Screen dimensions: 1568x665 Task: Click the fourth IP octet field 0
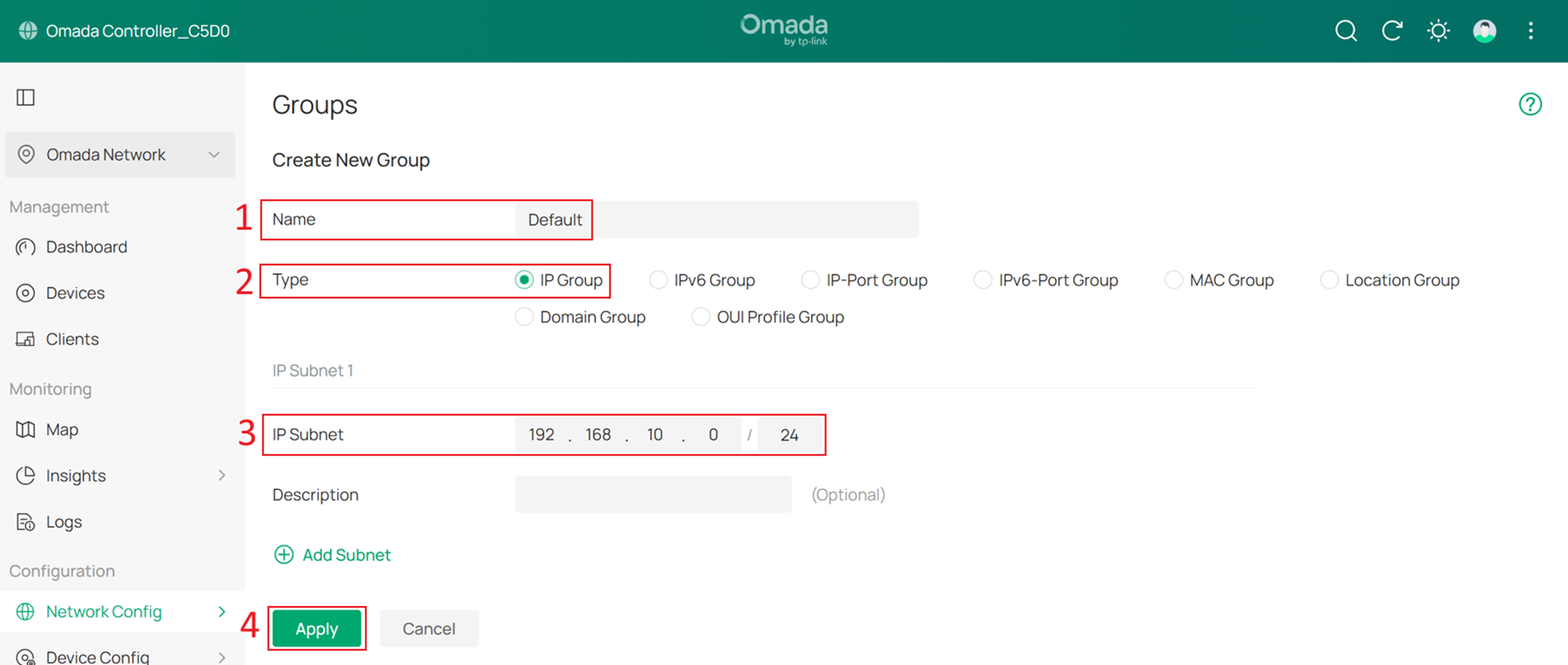714,434
